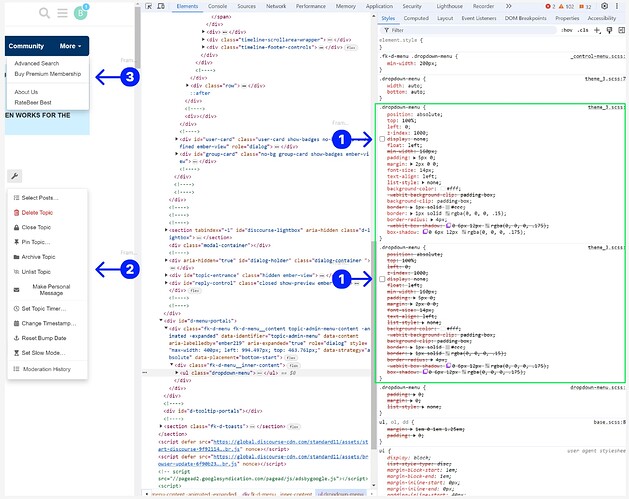The width and height of the screenshot is (629, 499).
Task: Click the folder icon beside Archive Topic
Action: tap(16, 257)
